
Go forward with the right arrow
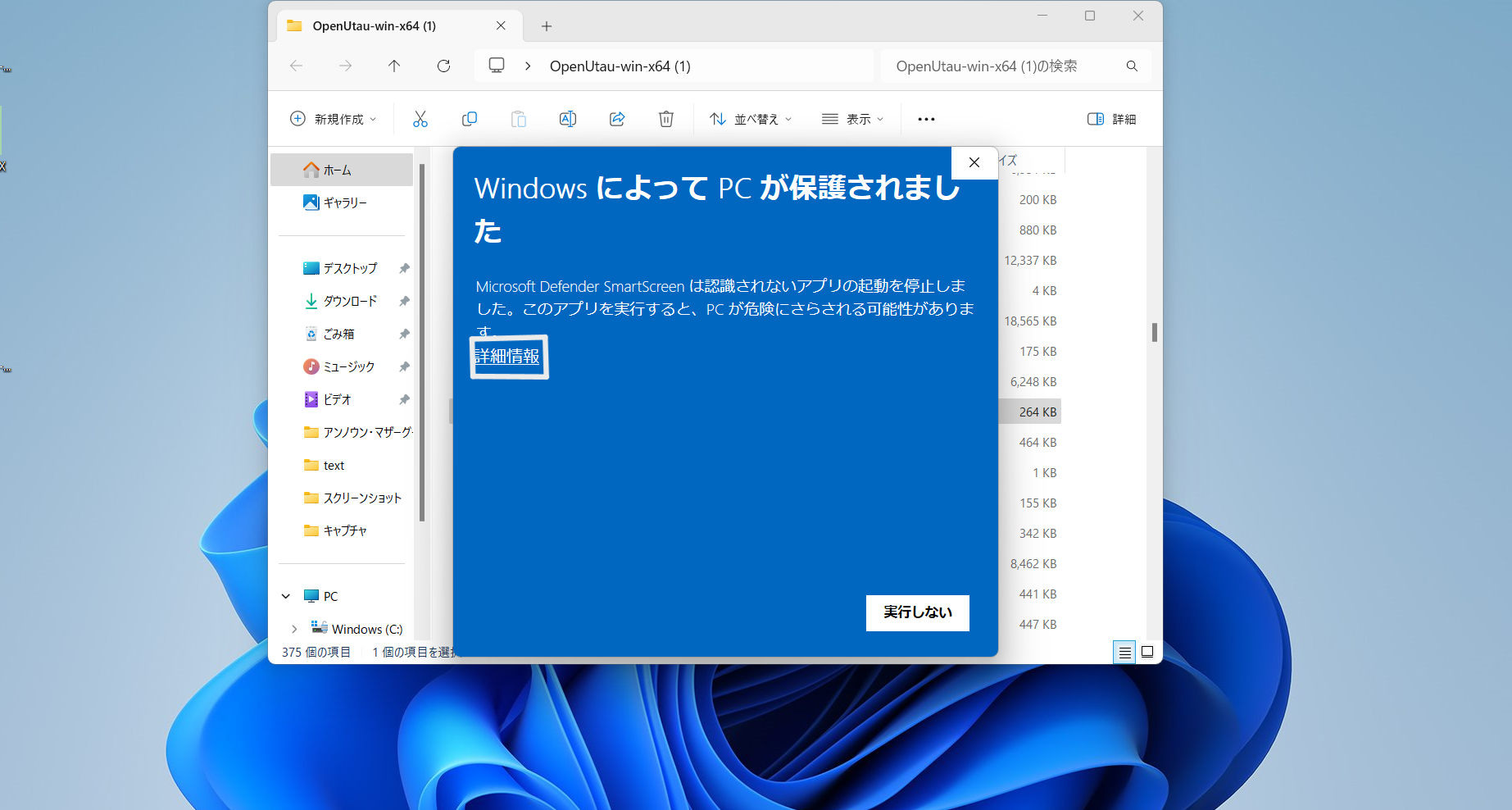click(x=345, y=66)
